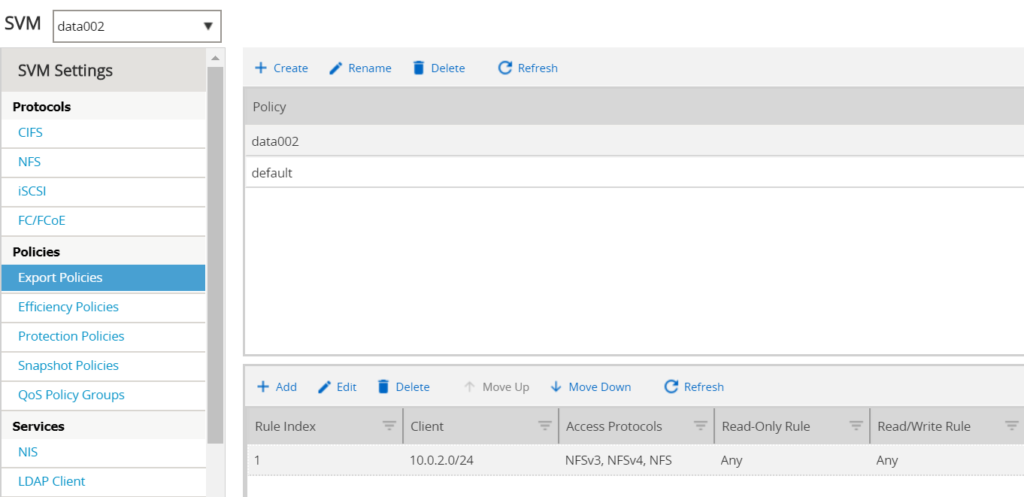
Task: Edit the selected export rule
Action: pyautogui.click(x=336, y=387)
